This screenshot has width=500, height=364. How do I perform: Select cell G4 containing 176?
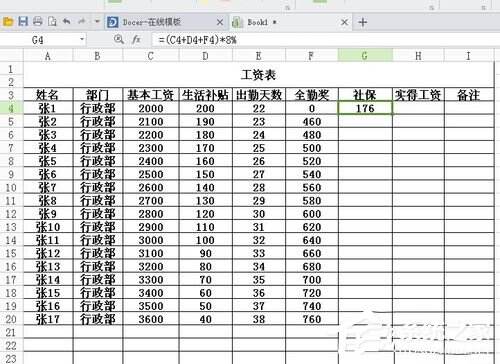click(365, 108)
